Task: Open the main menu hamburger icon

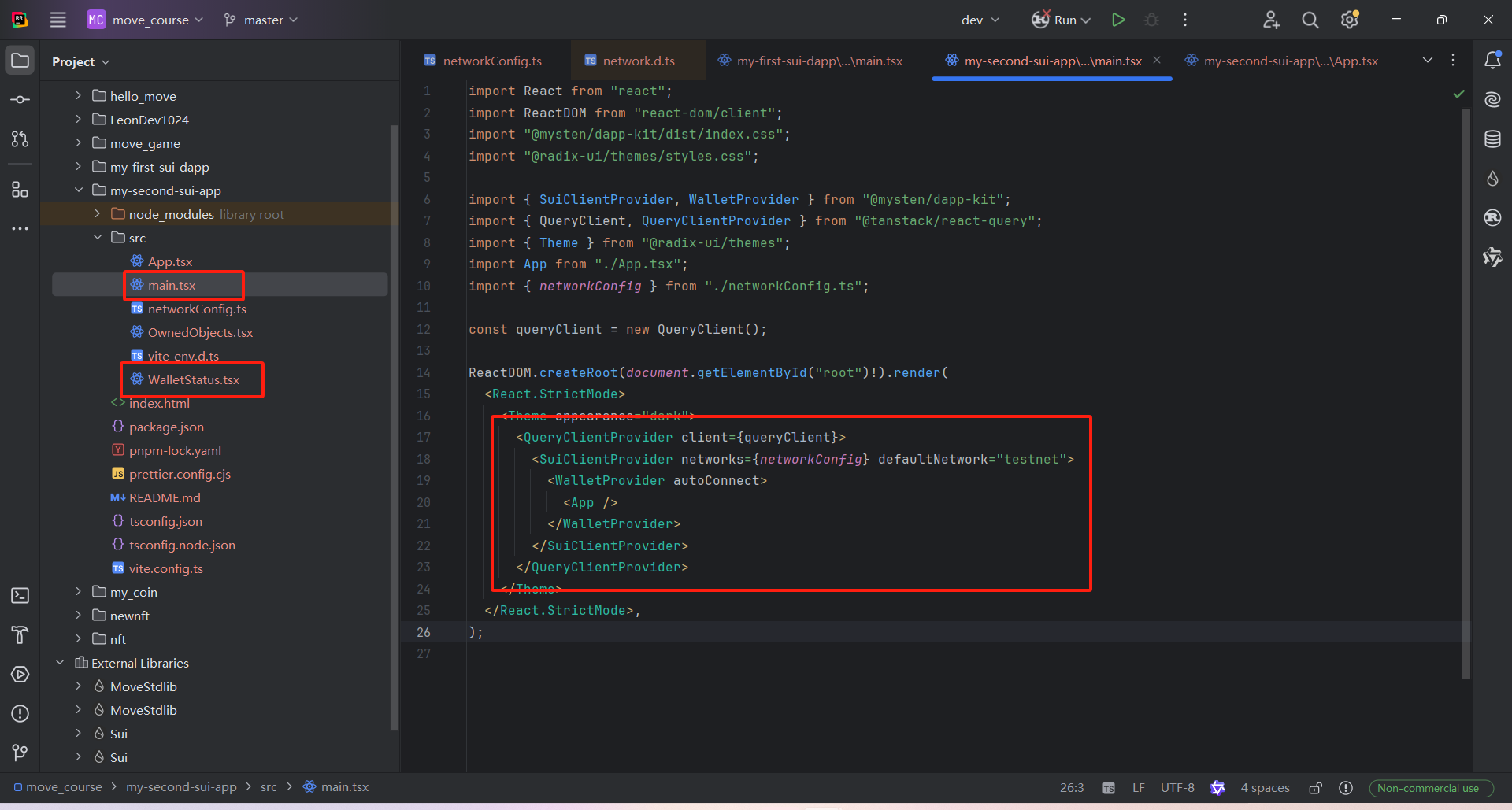Action: point(58,20)
